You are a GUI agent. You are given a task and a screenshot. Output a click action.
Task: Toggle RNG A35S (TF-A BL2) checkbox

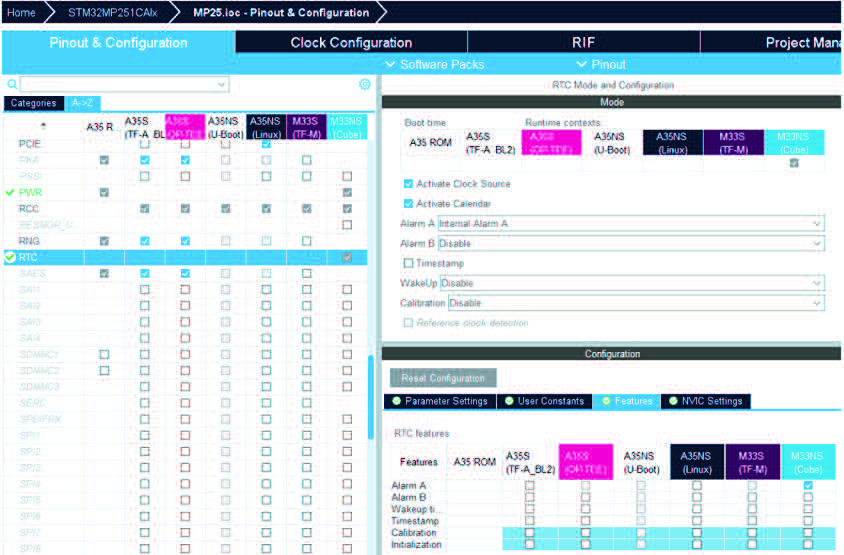[145, 241]
